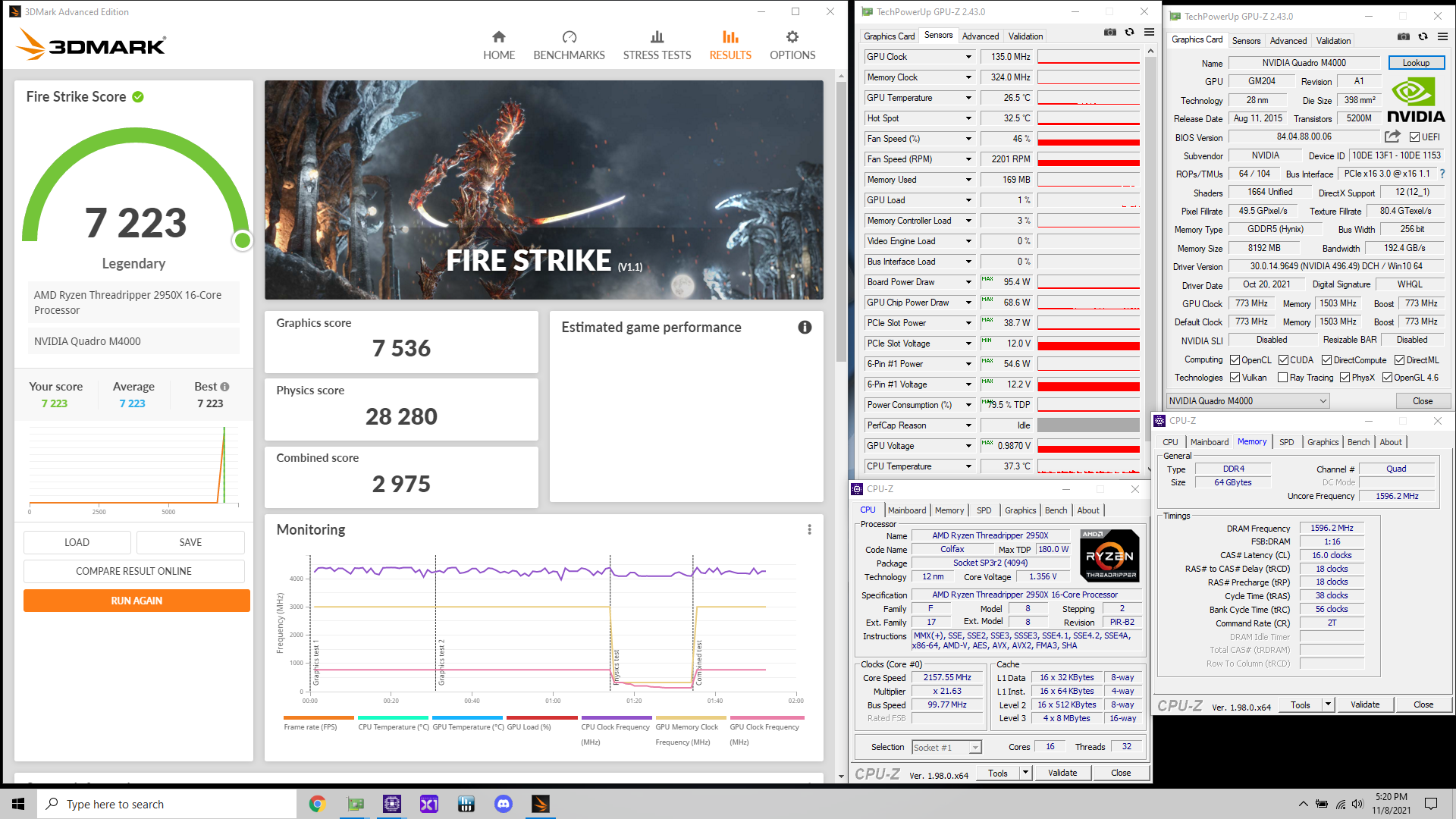Open GPU-Z from the taskbar

(x=355, y=804)
